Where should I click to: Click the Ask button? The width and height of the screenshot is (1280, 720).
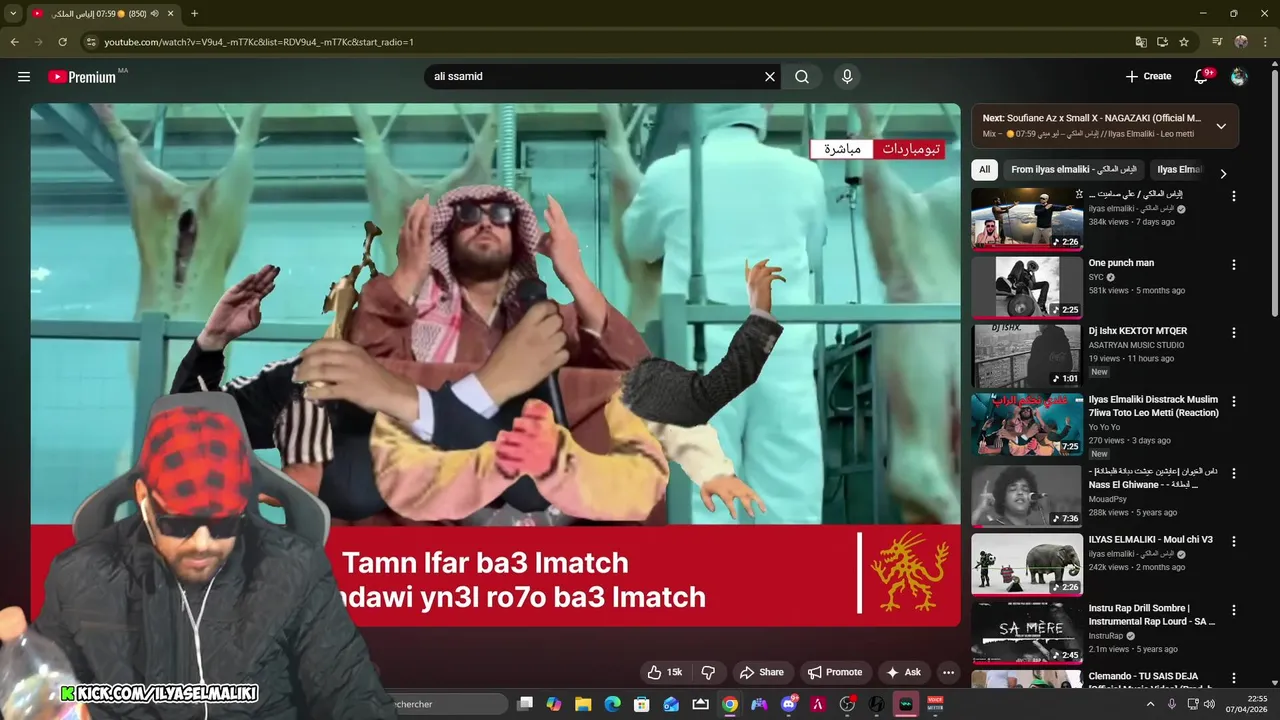(x=903, y=673)
